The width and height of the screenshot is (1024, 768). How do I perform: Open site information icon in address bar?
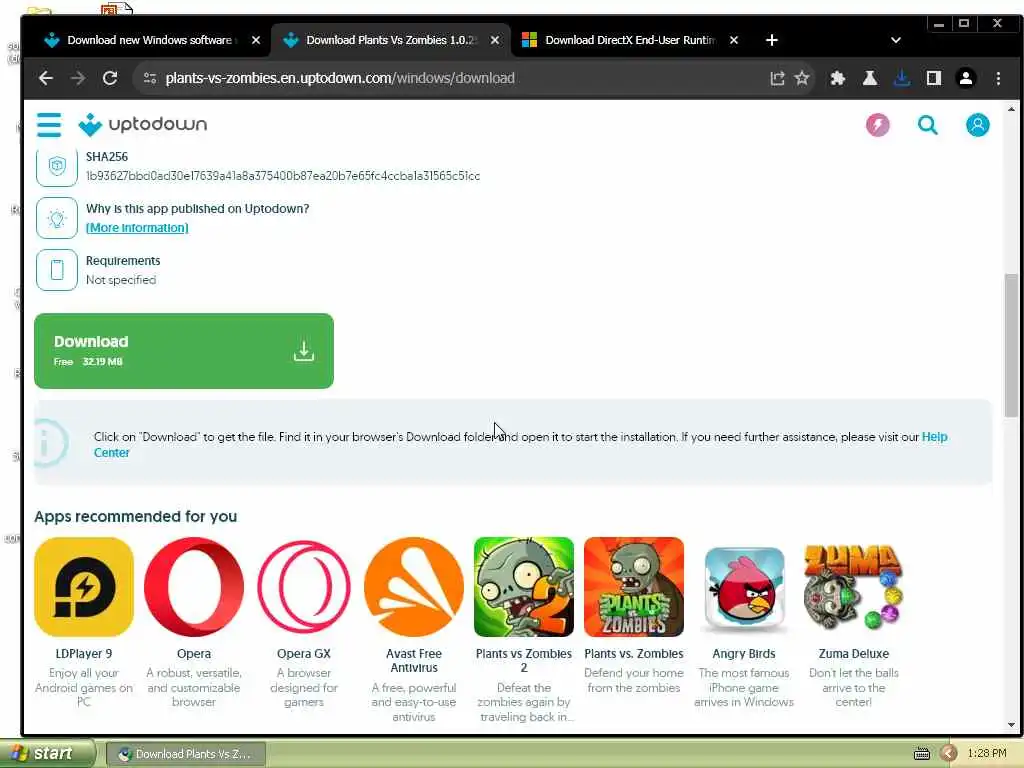pyautogui.click(x=150, y=78)
